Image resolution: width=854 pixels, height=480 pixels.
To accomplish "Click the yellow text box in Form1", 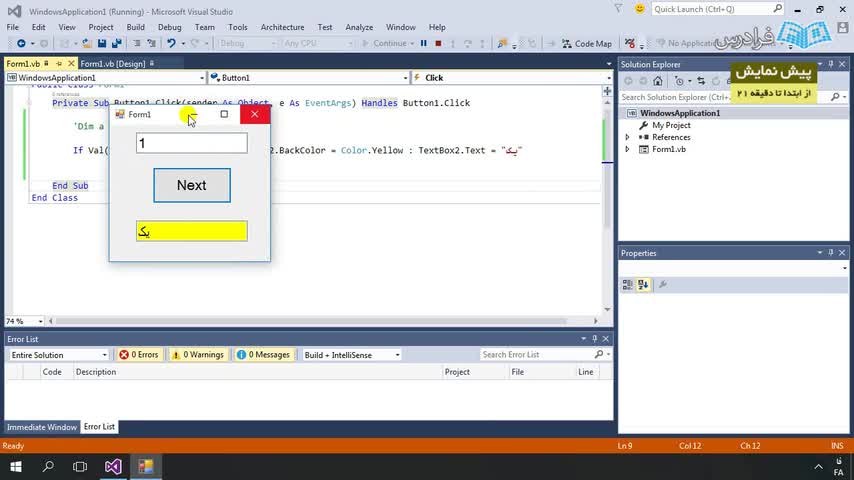I will [x=192, y=231].
